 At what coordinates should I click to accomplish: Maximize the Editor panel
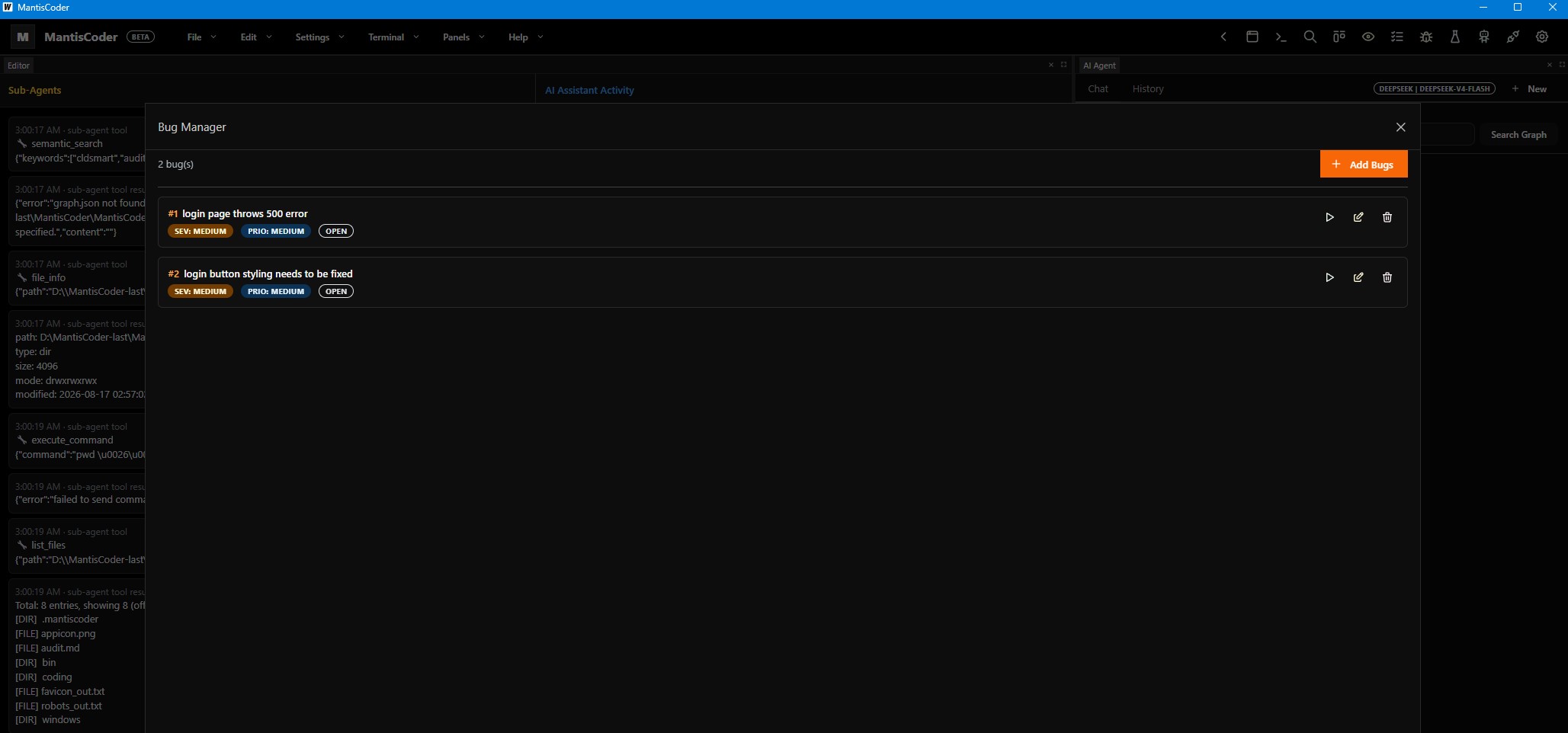[1063, 65]
